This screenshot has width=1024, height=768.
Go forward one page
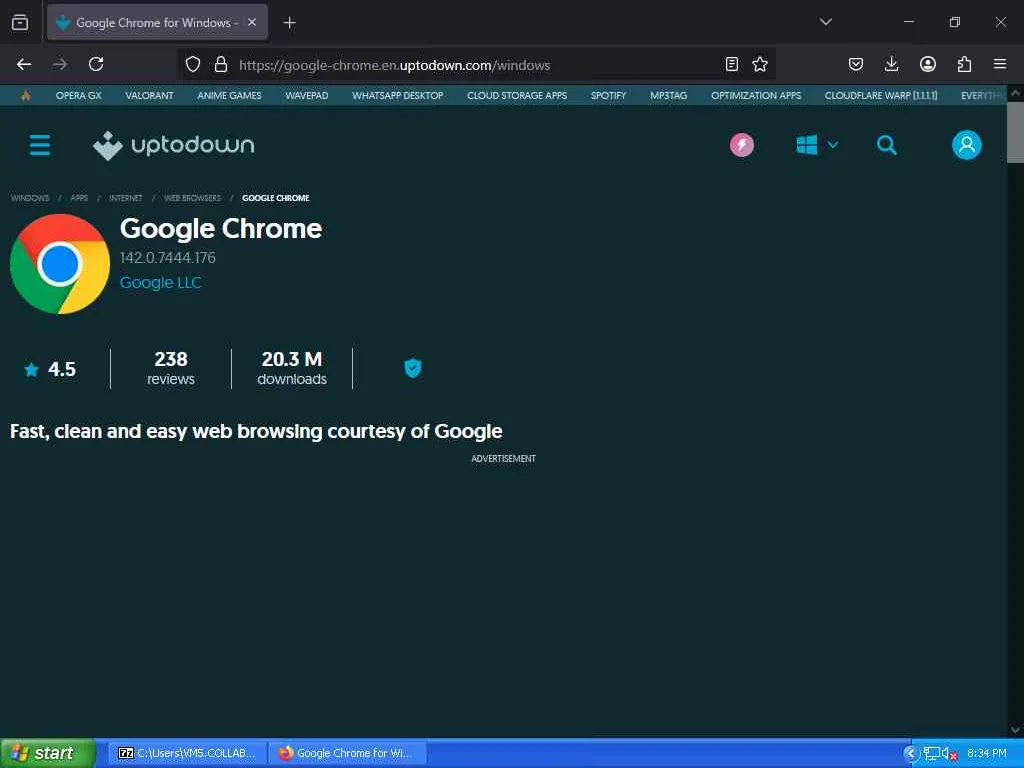[60, 64]
